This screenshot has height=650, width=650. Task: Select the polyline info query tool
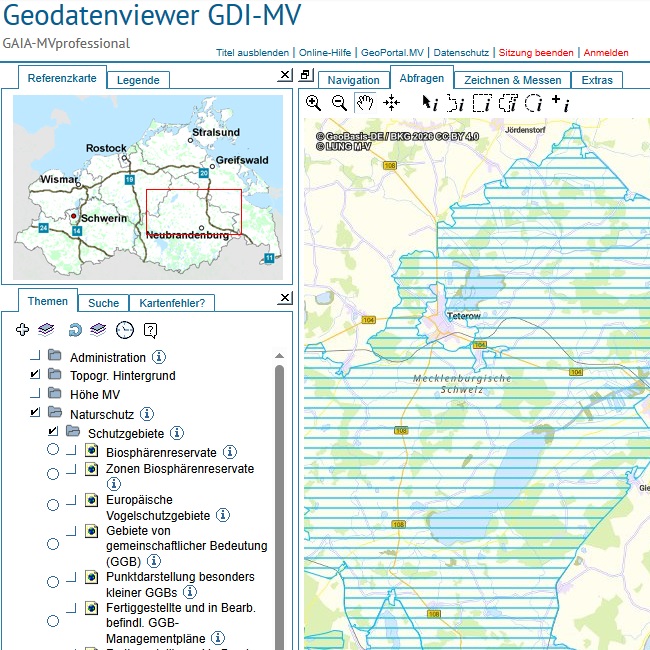tap(455, 103)
